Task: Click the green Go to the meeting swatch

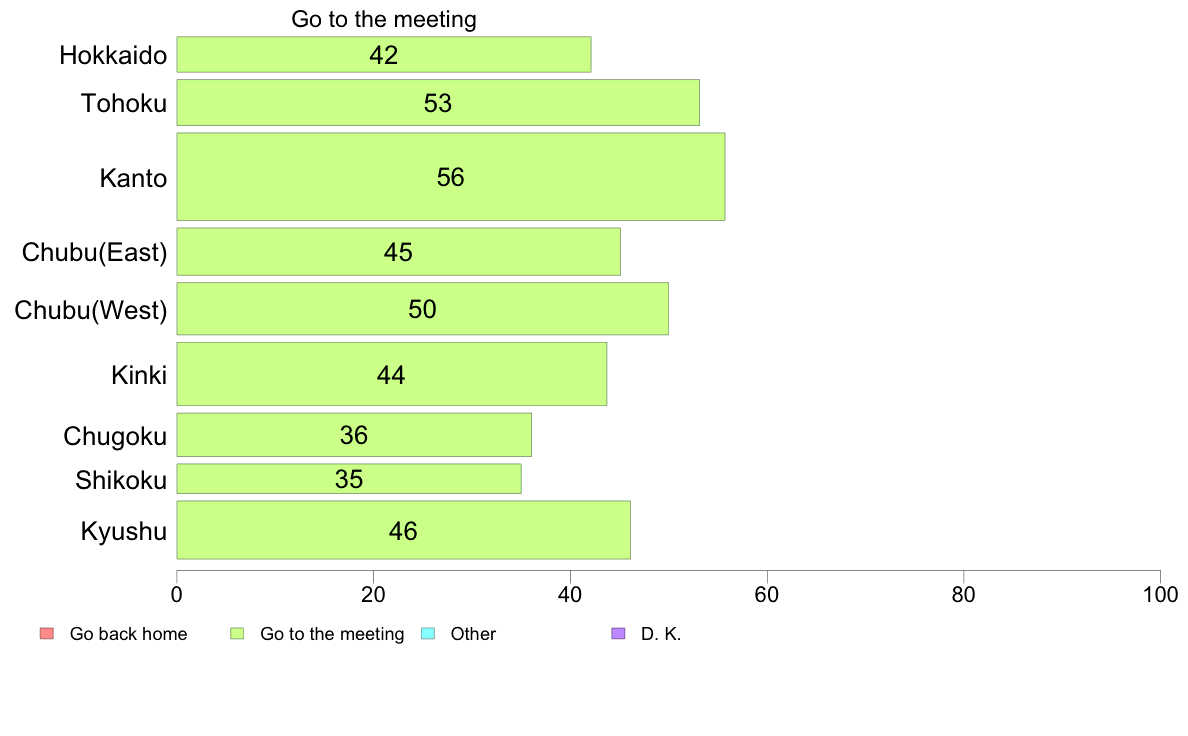Action: [x=237, y=634]
